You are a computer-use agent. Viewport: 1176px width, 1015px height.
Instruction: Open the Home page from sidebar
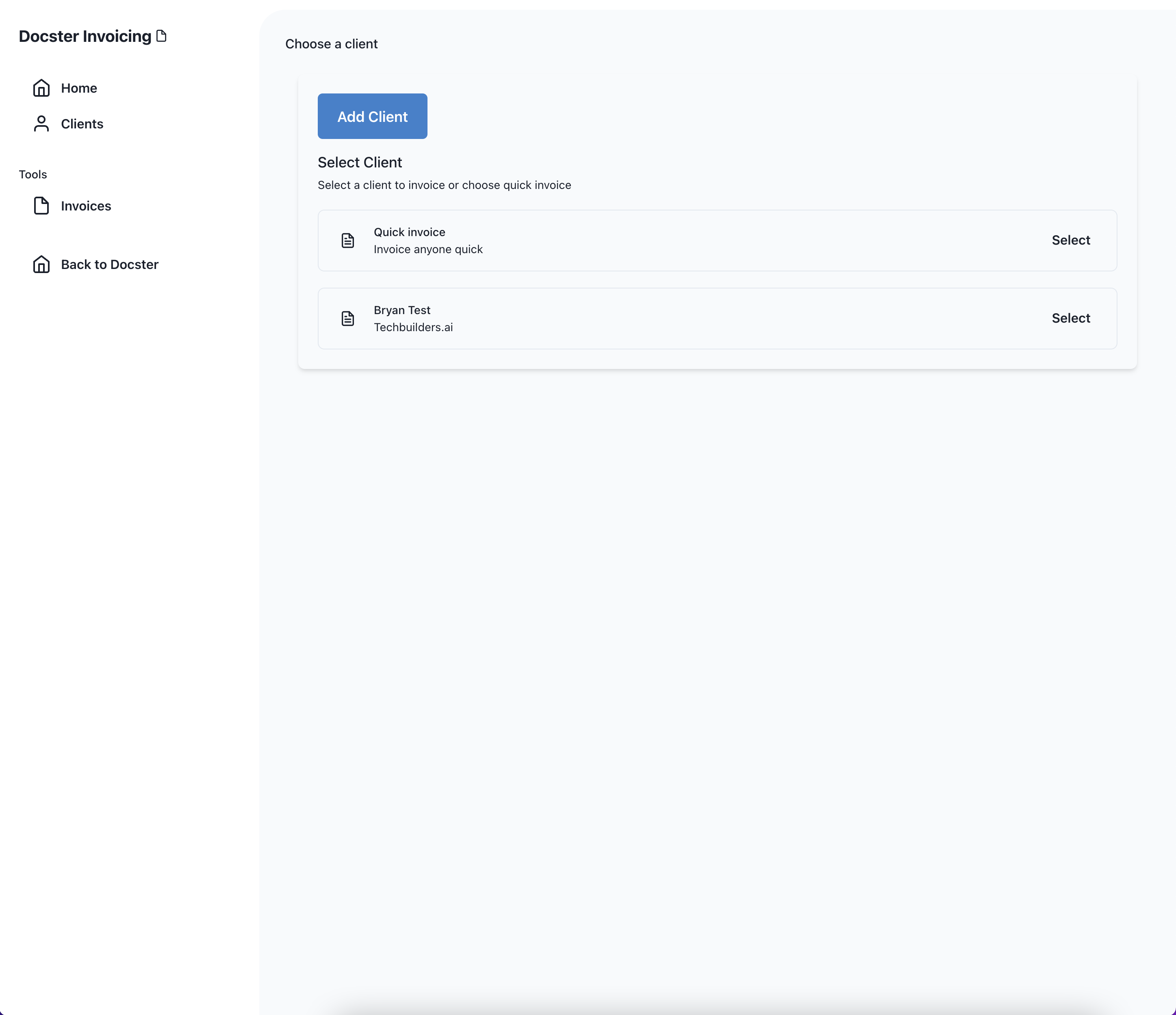coord(79,88)
